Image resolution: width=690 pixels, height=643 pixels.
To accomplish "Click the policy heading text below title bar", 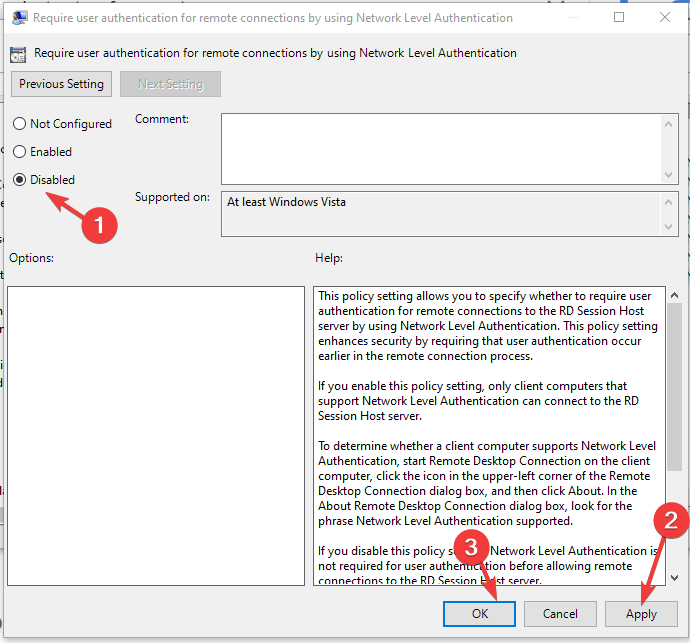I will pos(275,53).
